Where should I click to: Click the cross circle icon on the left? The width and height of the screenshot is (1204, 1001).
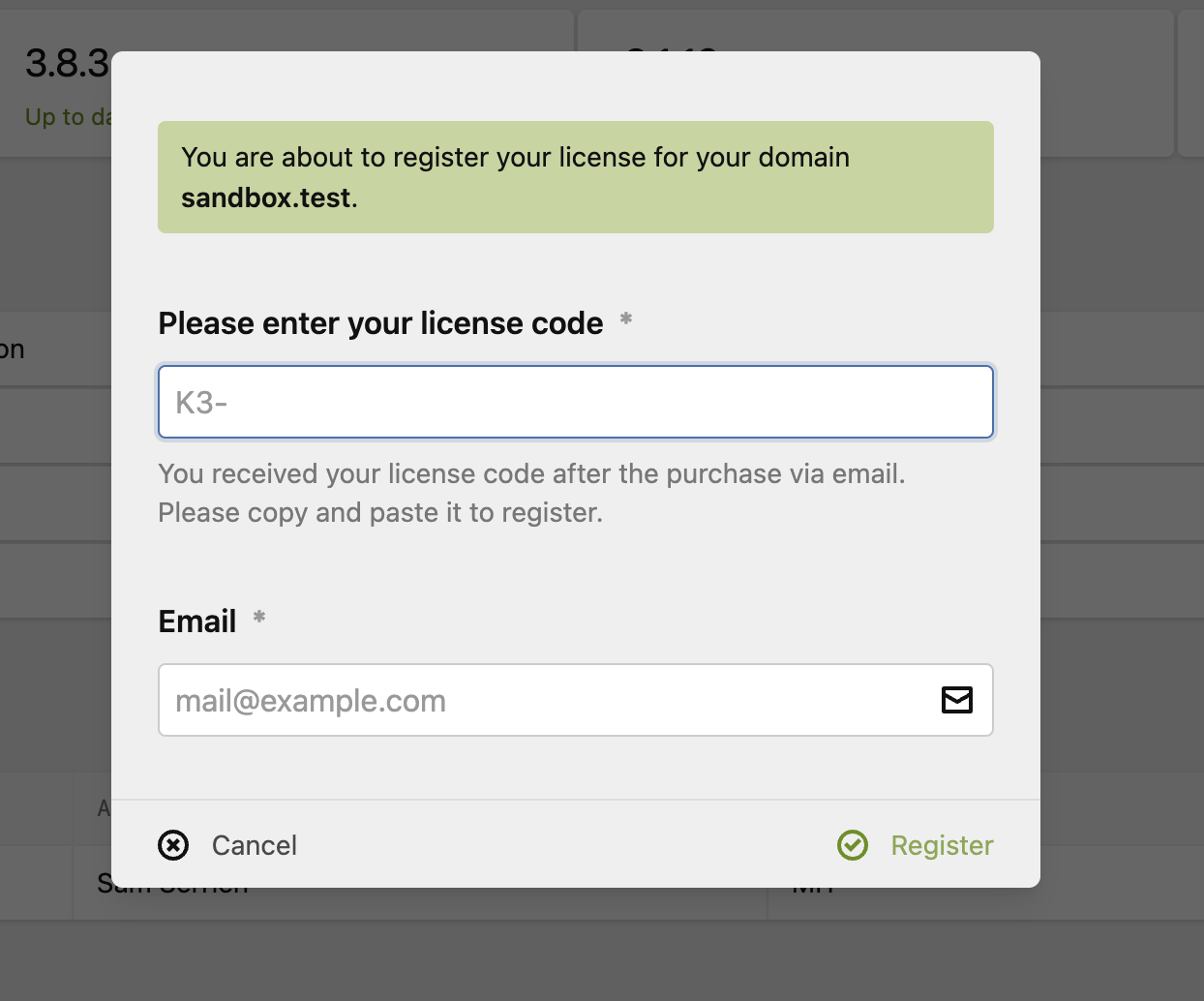(x=173, y=845)
